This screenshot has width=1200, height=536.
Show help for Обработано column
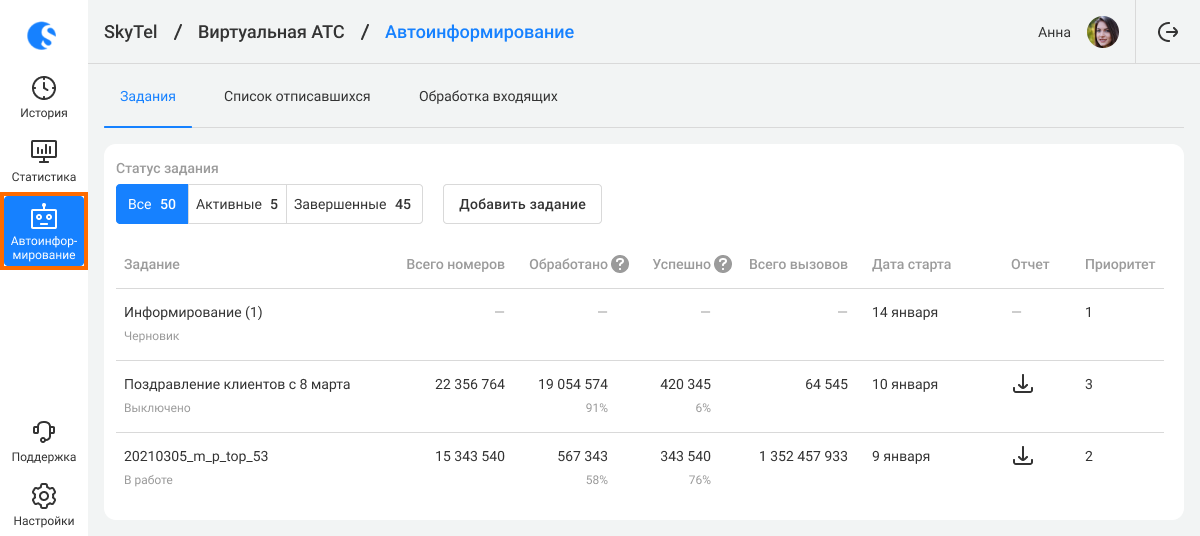620,265
